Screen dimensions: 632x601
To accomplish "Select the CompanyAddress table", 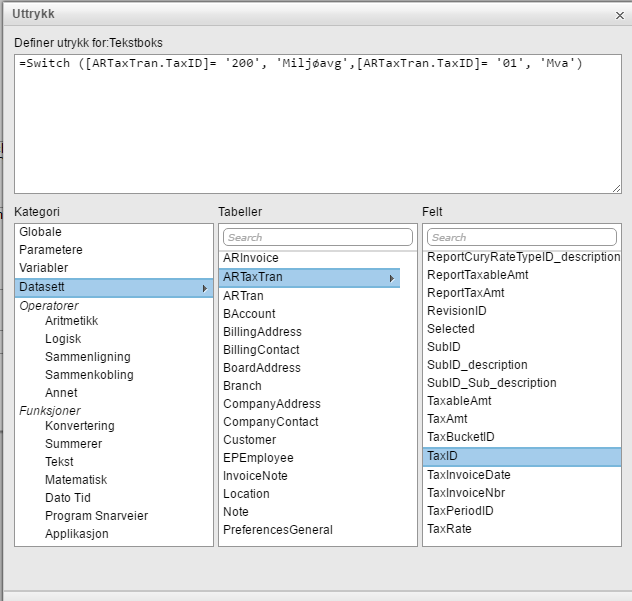I will coord(272,404).
